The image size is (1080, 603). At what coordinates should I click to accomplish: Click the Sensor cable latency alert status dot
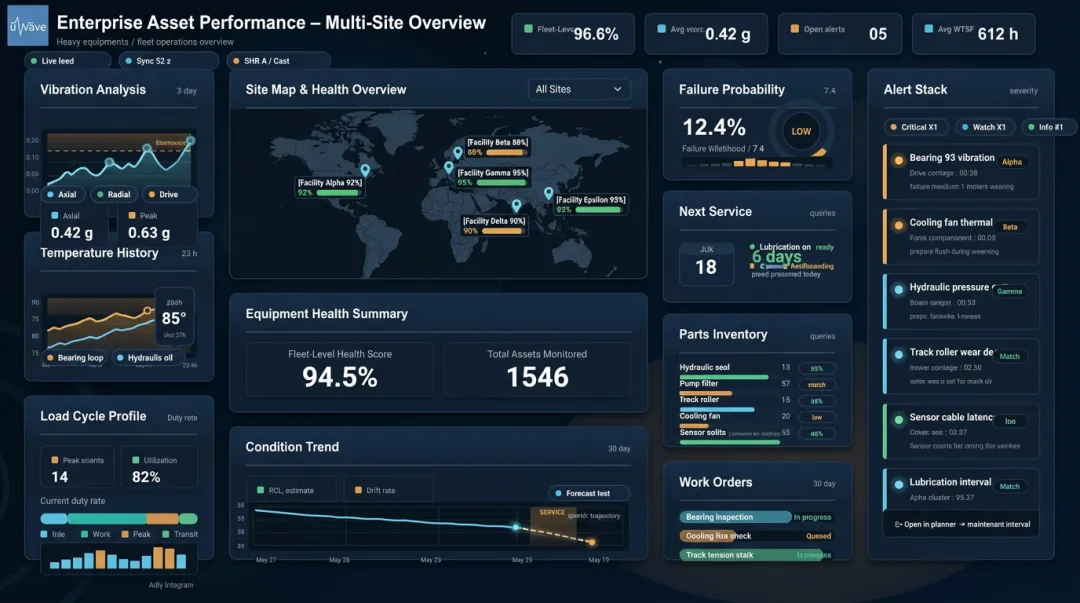pos(898,420)
